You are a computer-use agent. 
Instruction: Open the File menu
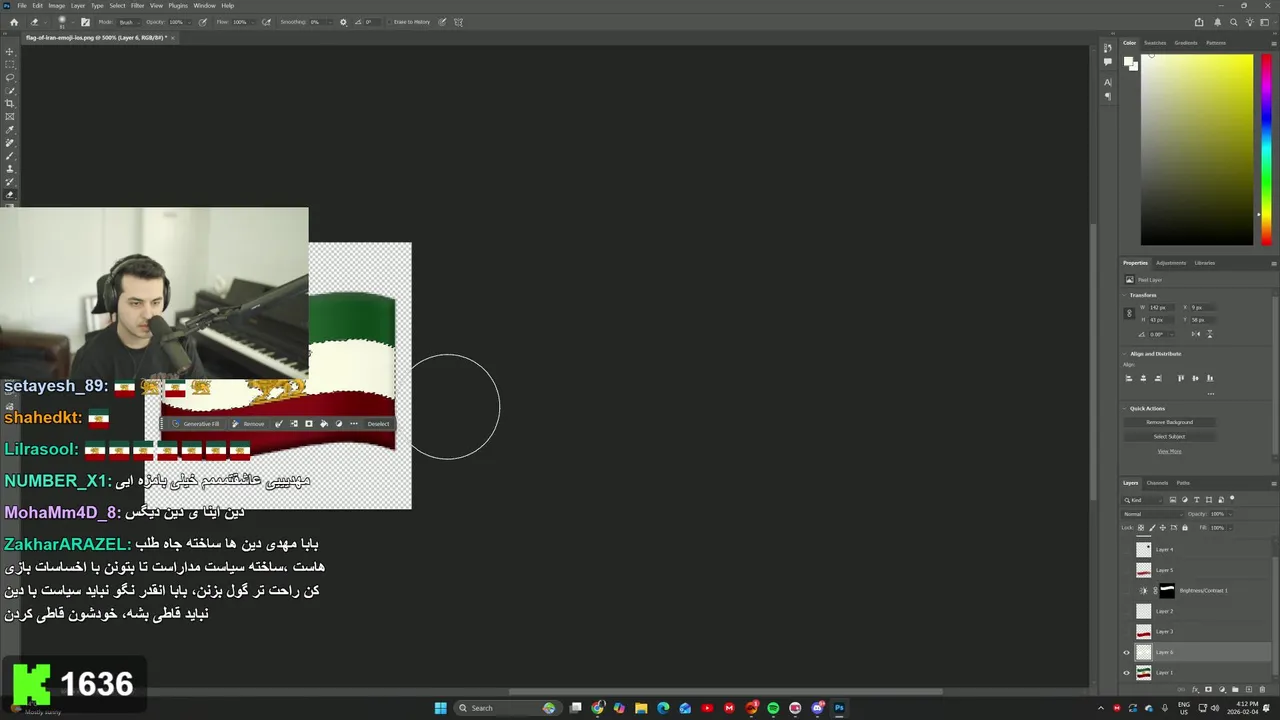22,5
